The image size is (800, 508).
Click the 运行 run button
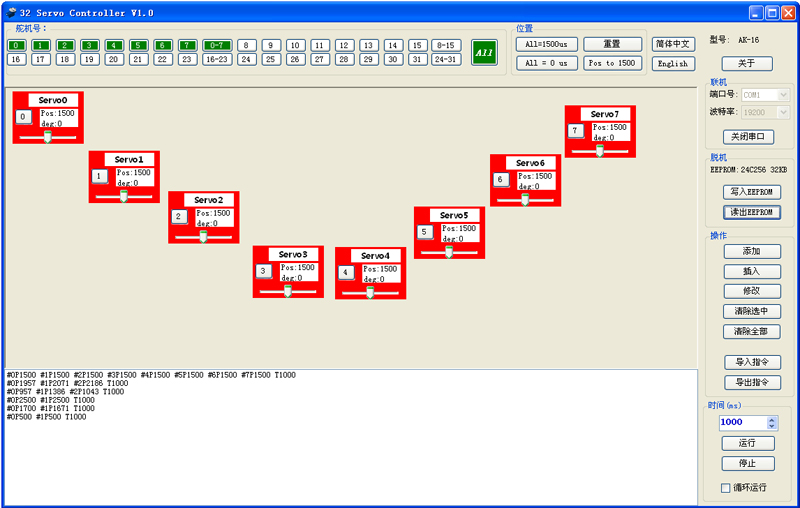[x=748, y=443]
